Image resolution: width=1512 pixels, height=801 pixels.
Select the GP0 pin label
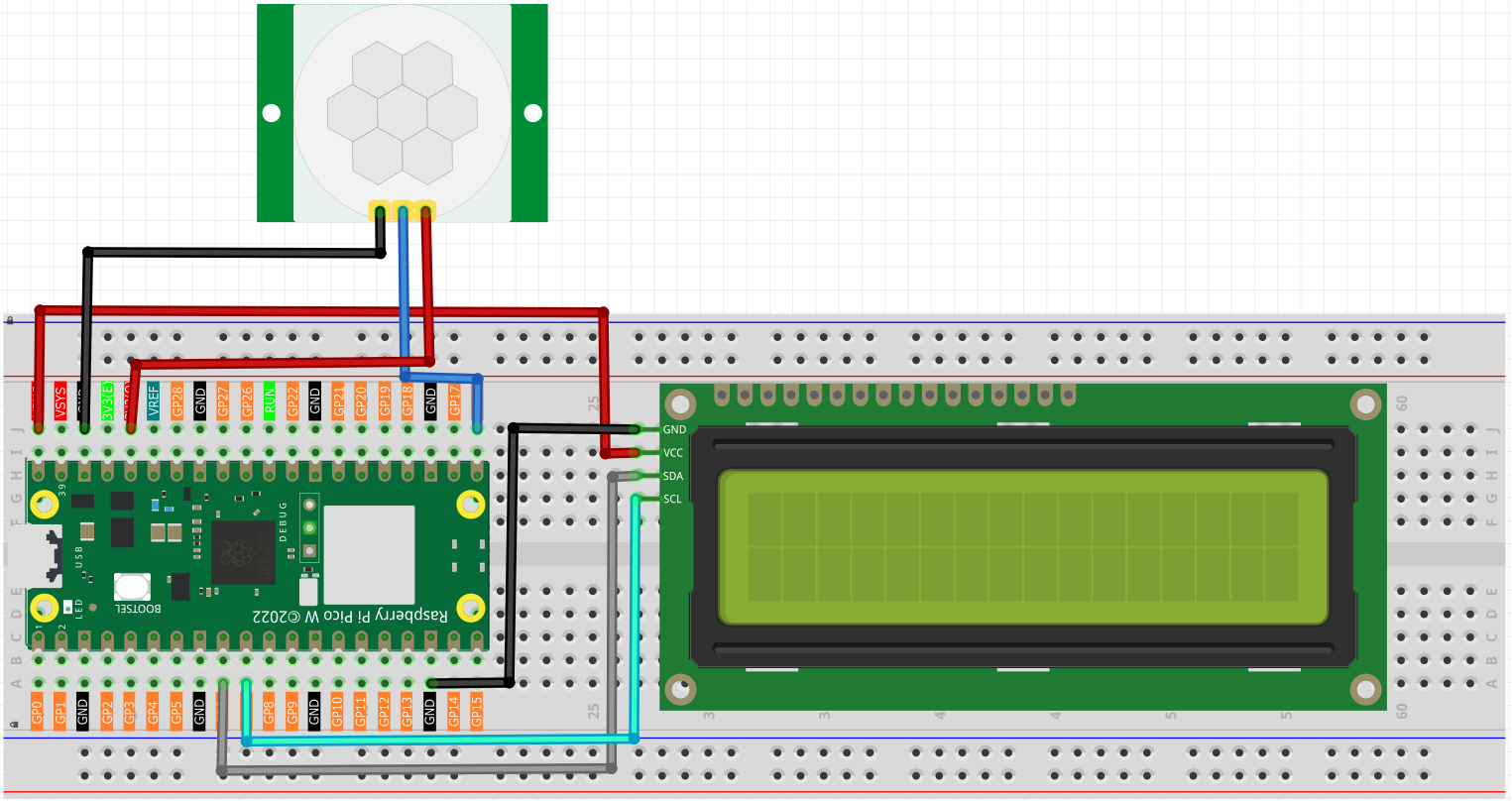[x=37, y=711]
